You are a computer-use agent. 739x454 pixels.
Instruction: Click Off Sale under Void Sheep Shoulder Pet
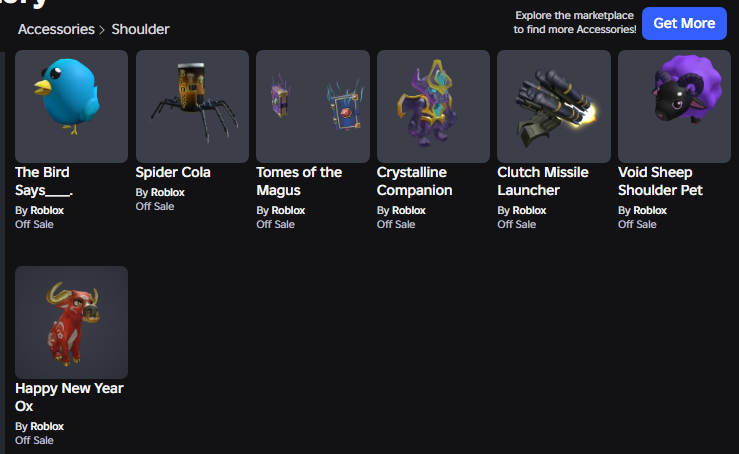(637, 224)
